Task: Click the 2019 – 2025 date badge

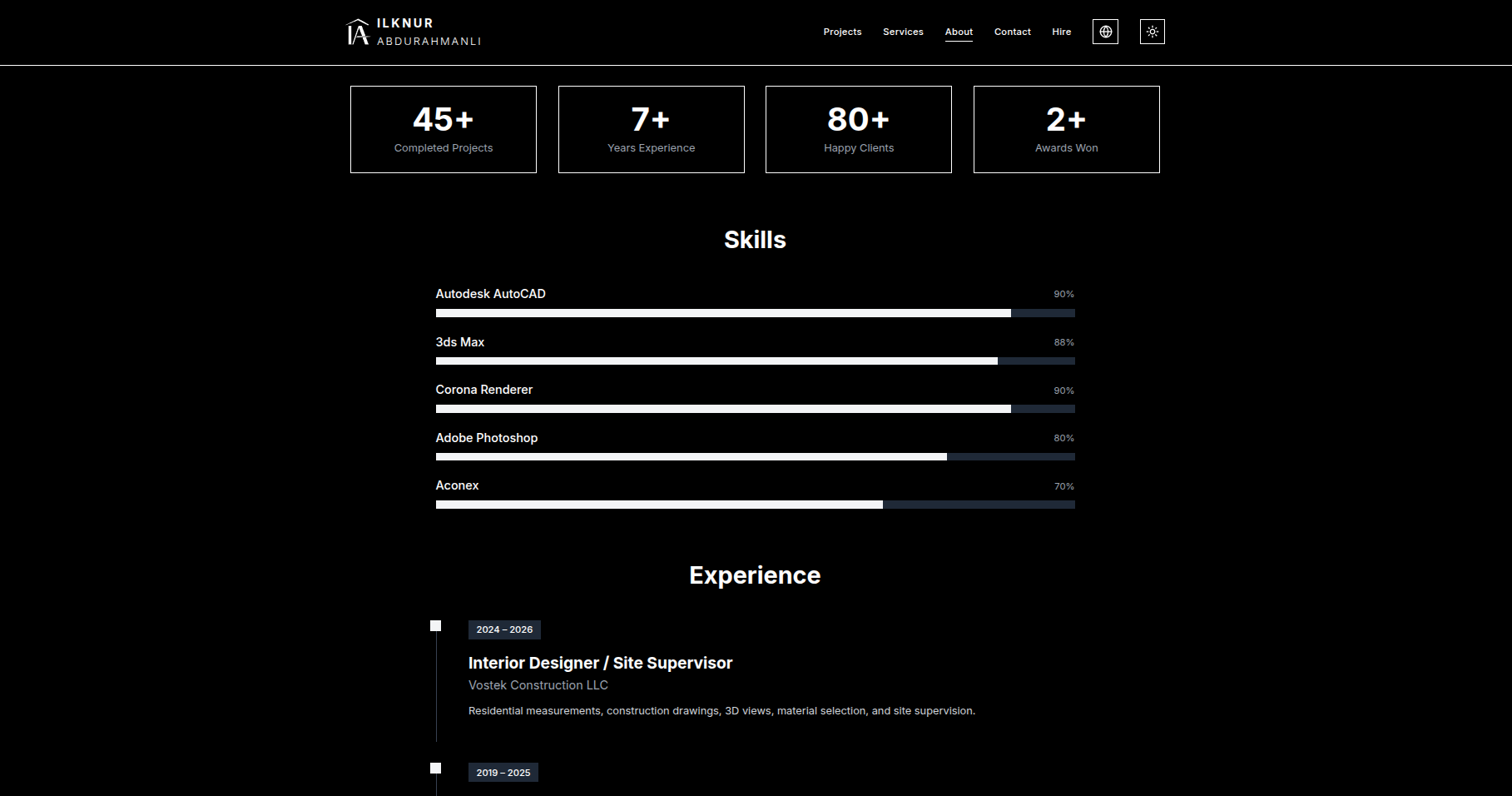Action: [503, 773]
